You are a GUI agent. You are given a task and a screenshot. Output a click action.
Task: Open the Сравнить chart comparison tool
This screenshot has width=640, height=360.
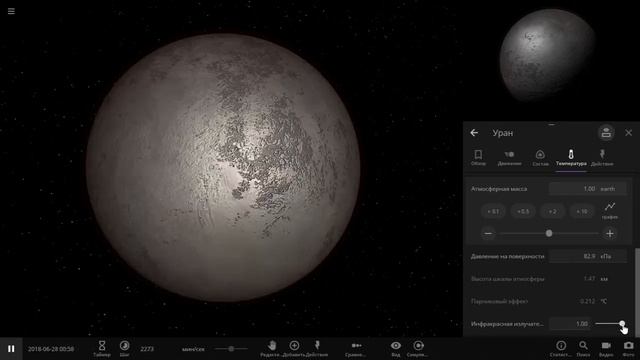356,349
